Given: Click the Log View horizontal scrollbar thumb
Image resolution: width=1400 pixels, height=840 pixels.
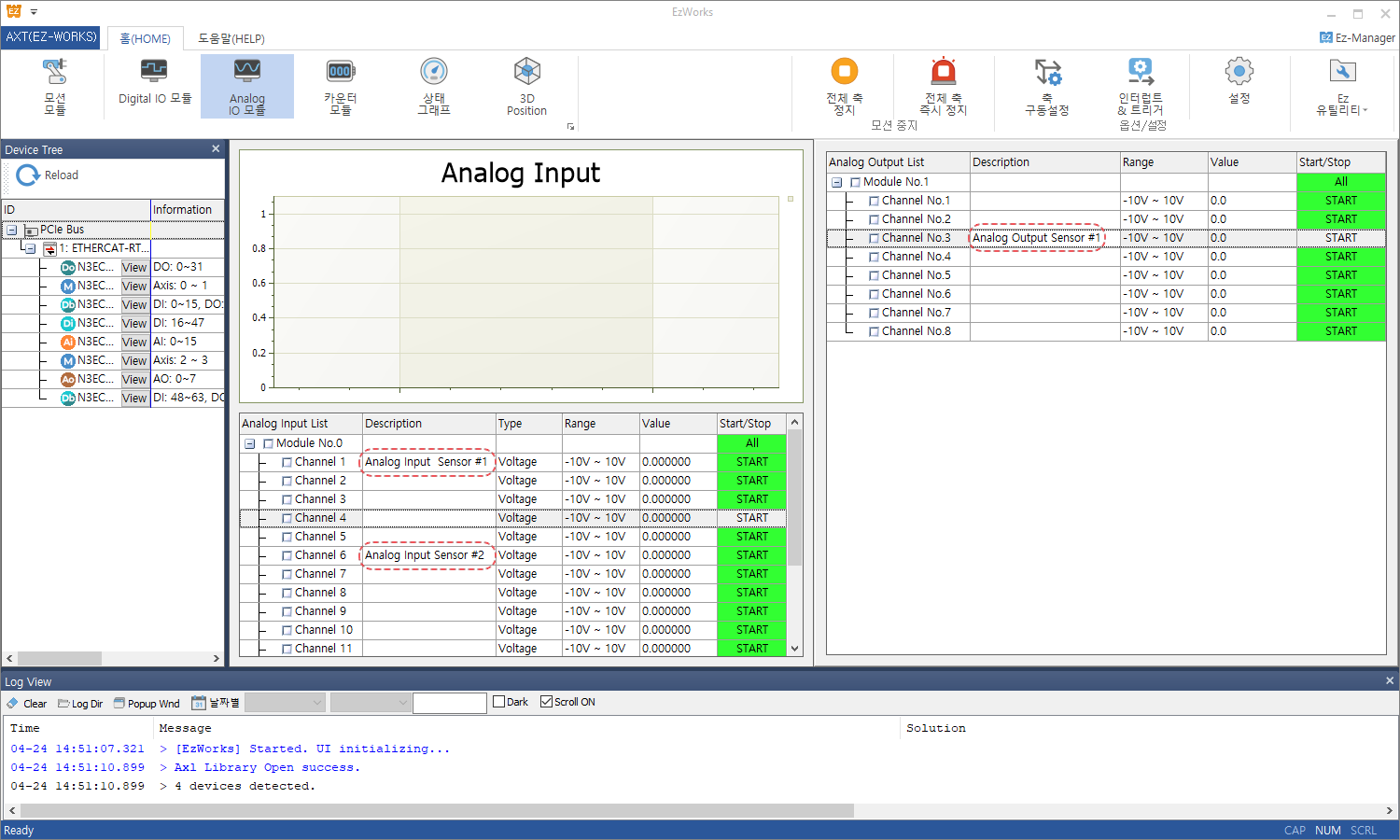Looking at the screenshot, I should pos(437,811).
